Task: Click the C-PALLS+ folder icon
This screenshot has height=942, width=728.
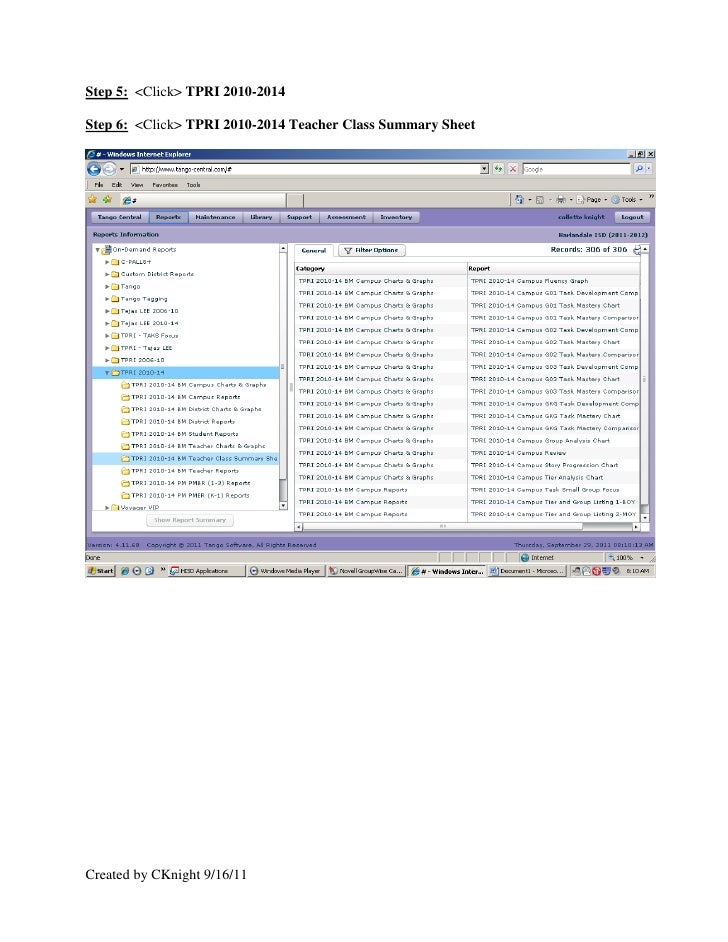Action: pos(115,263)
